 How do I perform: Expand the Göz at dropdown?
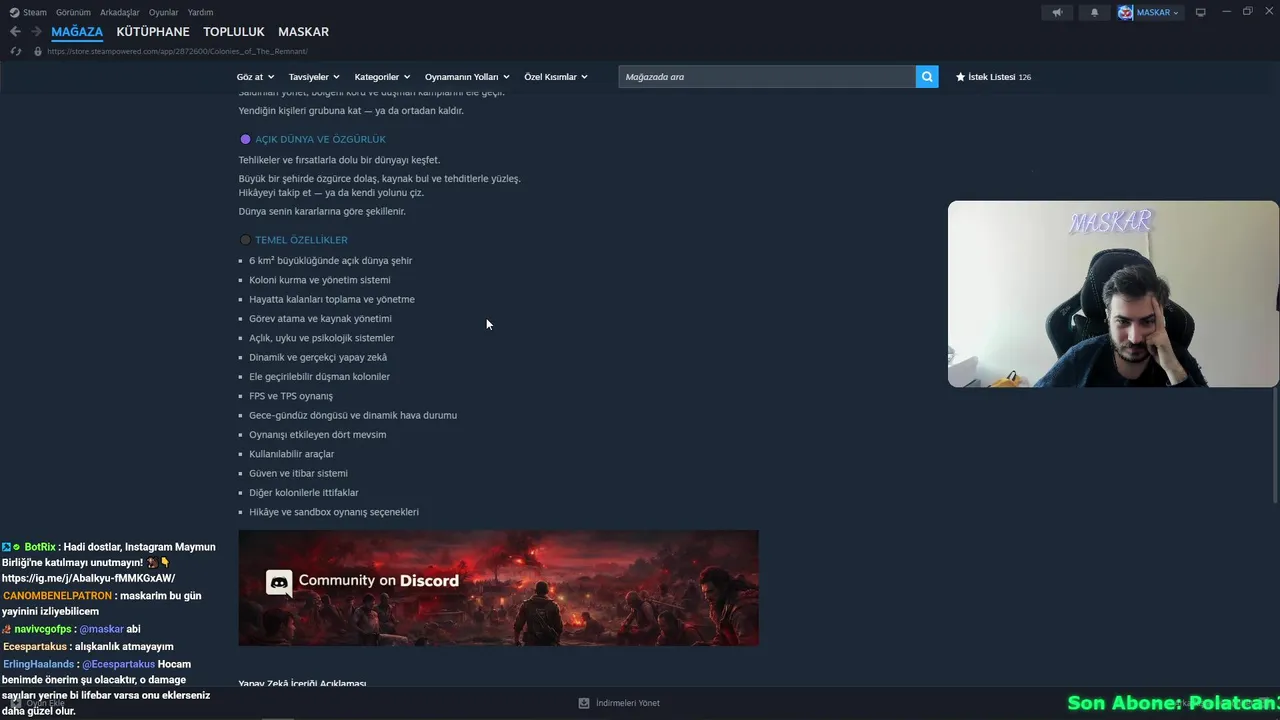(254, 77)
